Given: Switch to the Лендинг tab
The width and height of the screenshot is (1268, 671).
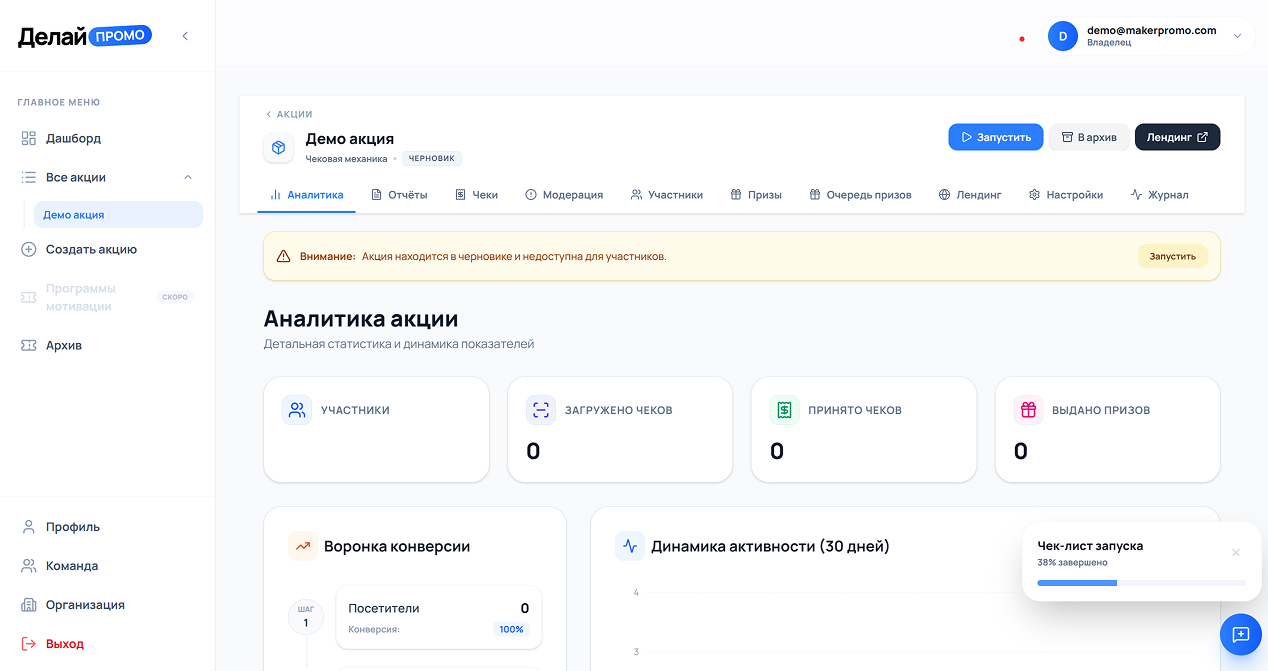Looking at the screenshot, I should point(970,195).
